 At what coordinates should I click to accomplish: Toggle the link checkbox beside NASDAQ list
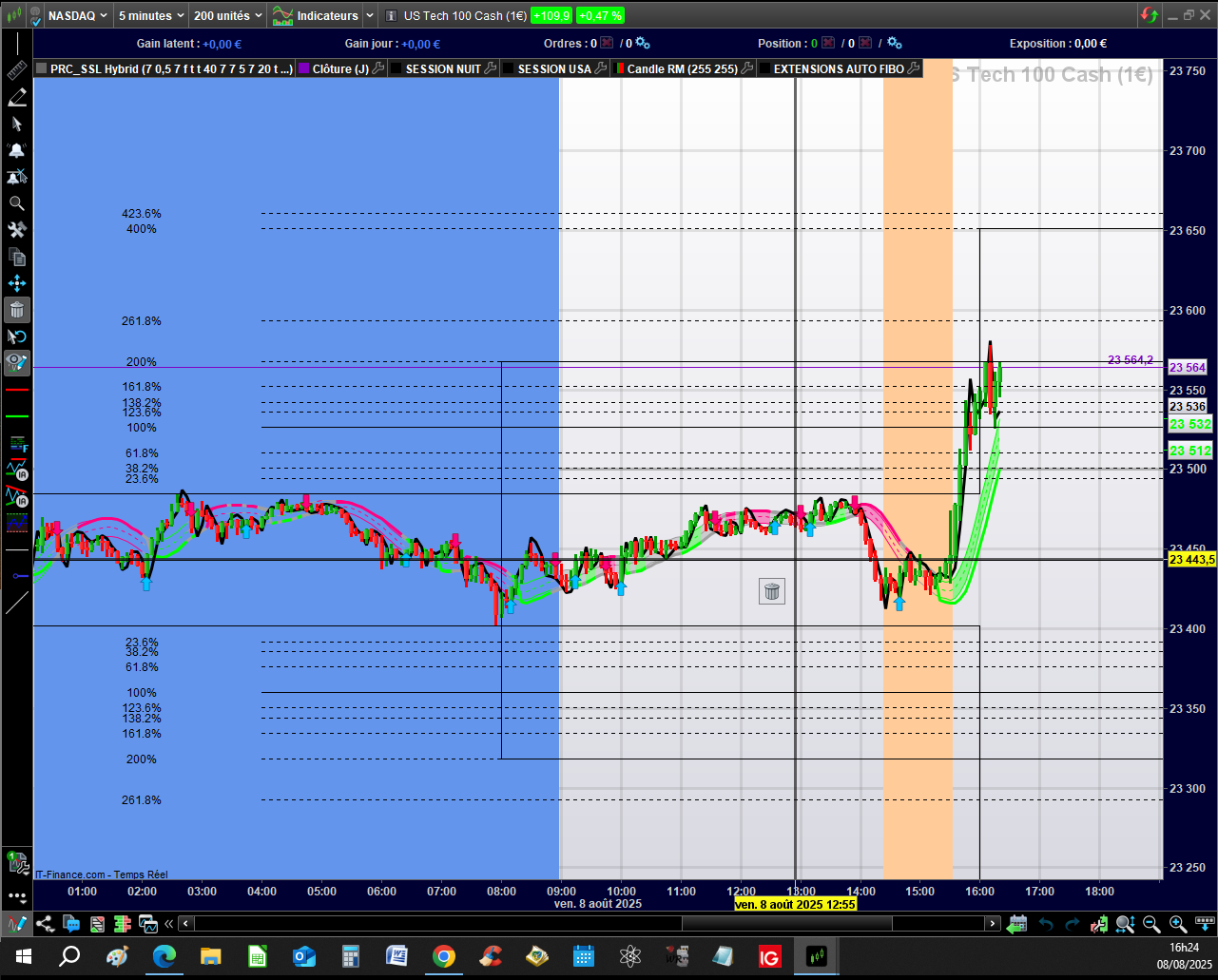click(35, 16)
